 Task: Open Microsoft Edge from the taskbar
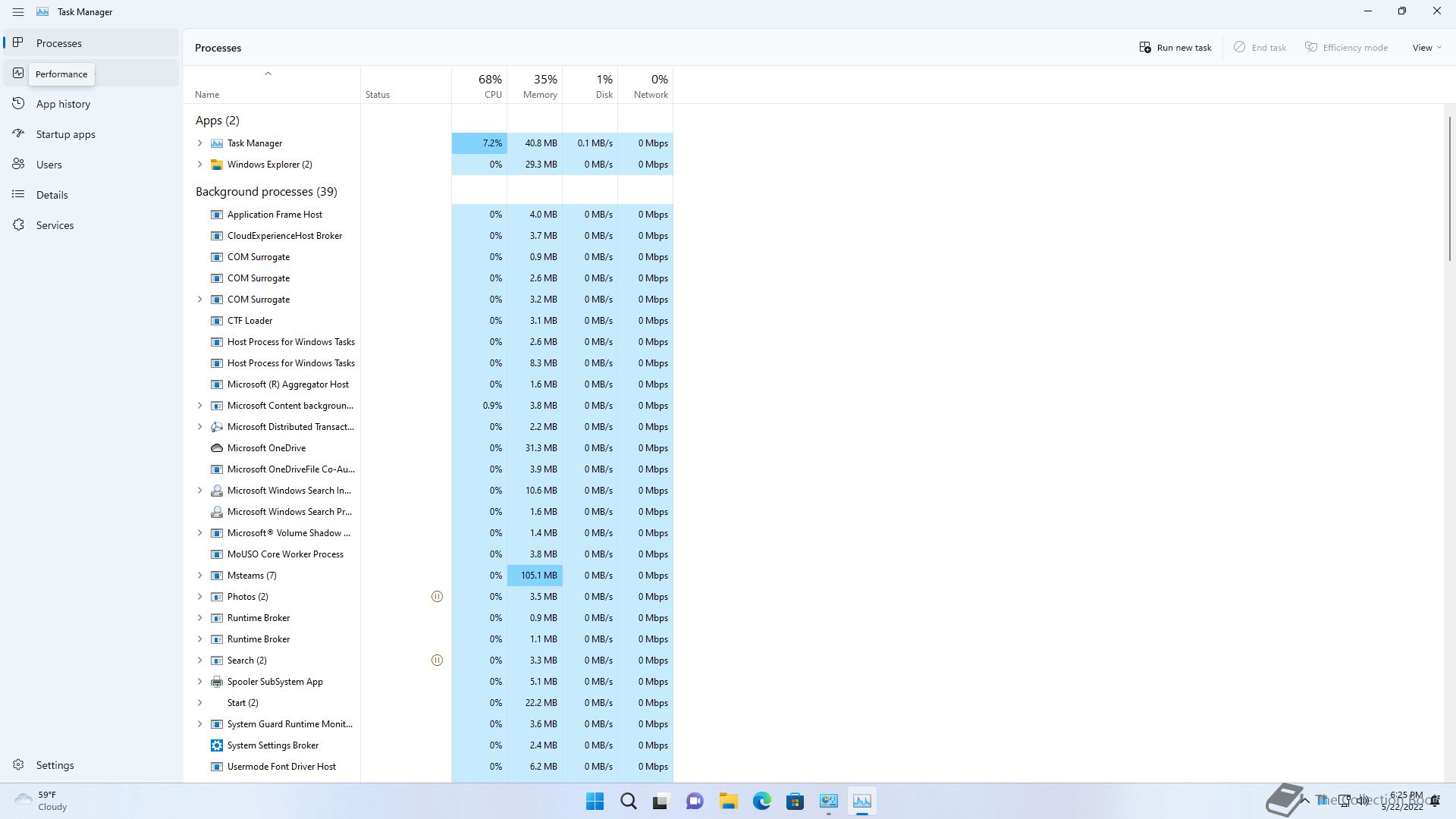click(x=761, y=801)
